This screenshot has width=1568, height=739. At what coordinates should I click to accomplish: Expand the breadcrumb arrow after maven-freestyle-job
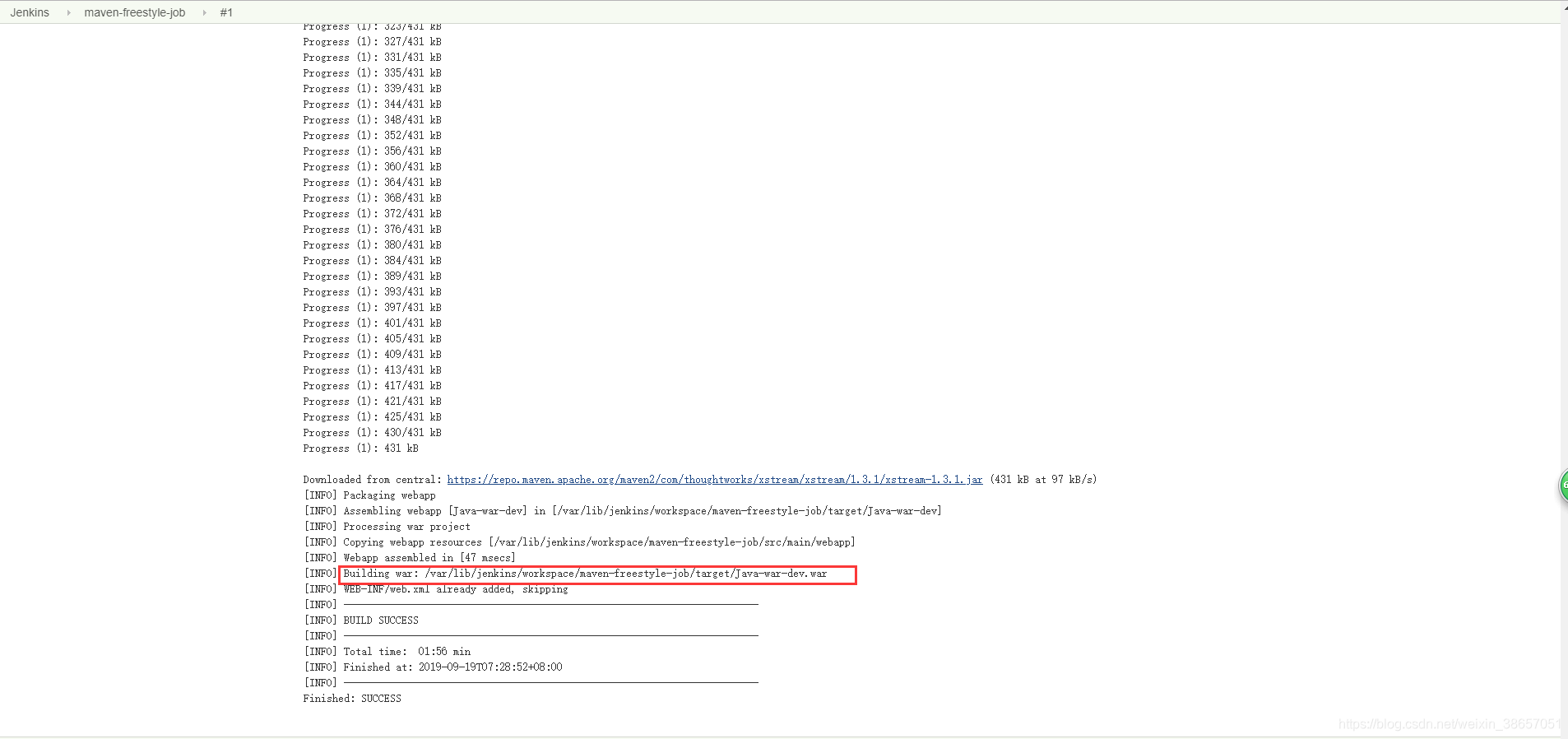point(204,12)
